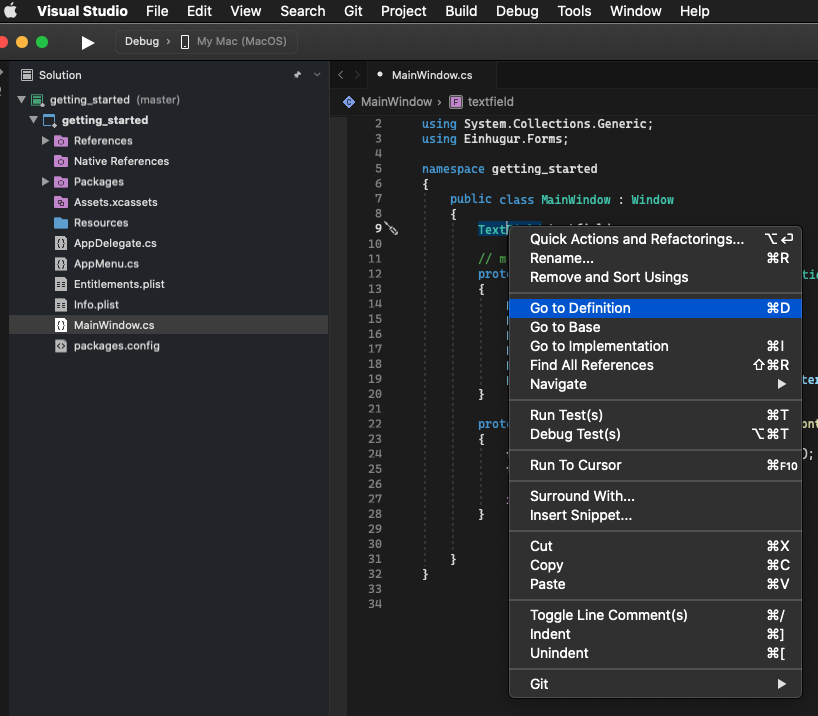The width and height of the screenshot is (818, 716).
Task: Click the MainWindow class icon in breadcrumb
Action: [x=349, y=102]
